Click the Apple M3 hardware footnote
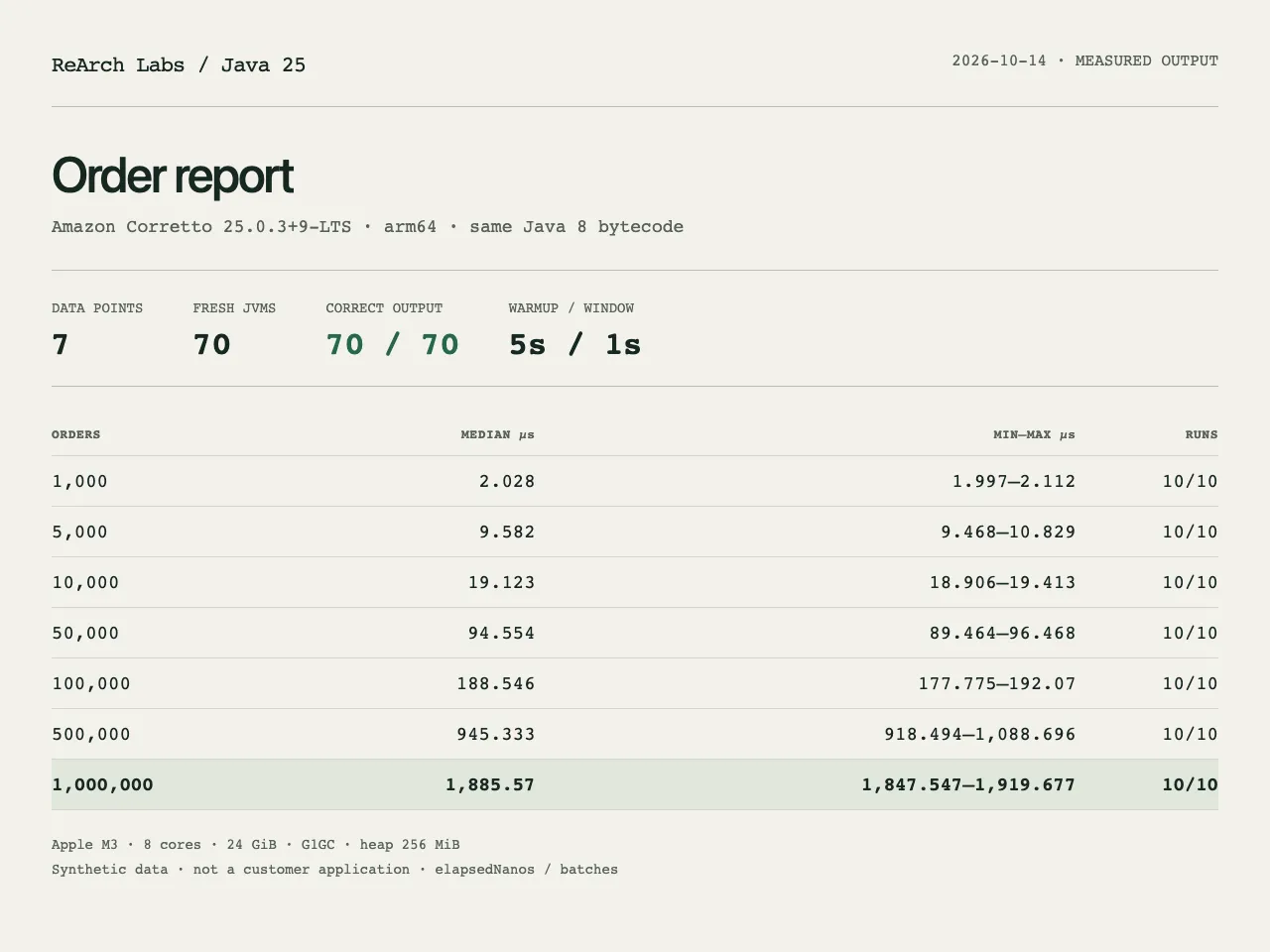Viewport: 1270px width, 952px height. [x=256, y=845]
